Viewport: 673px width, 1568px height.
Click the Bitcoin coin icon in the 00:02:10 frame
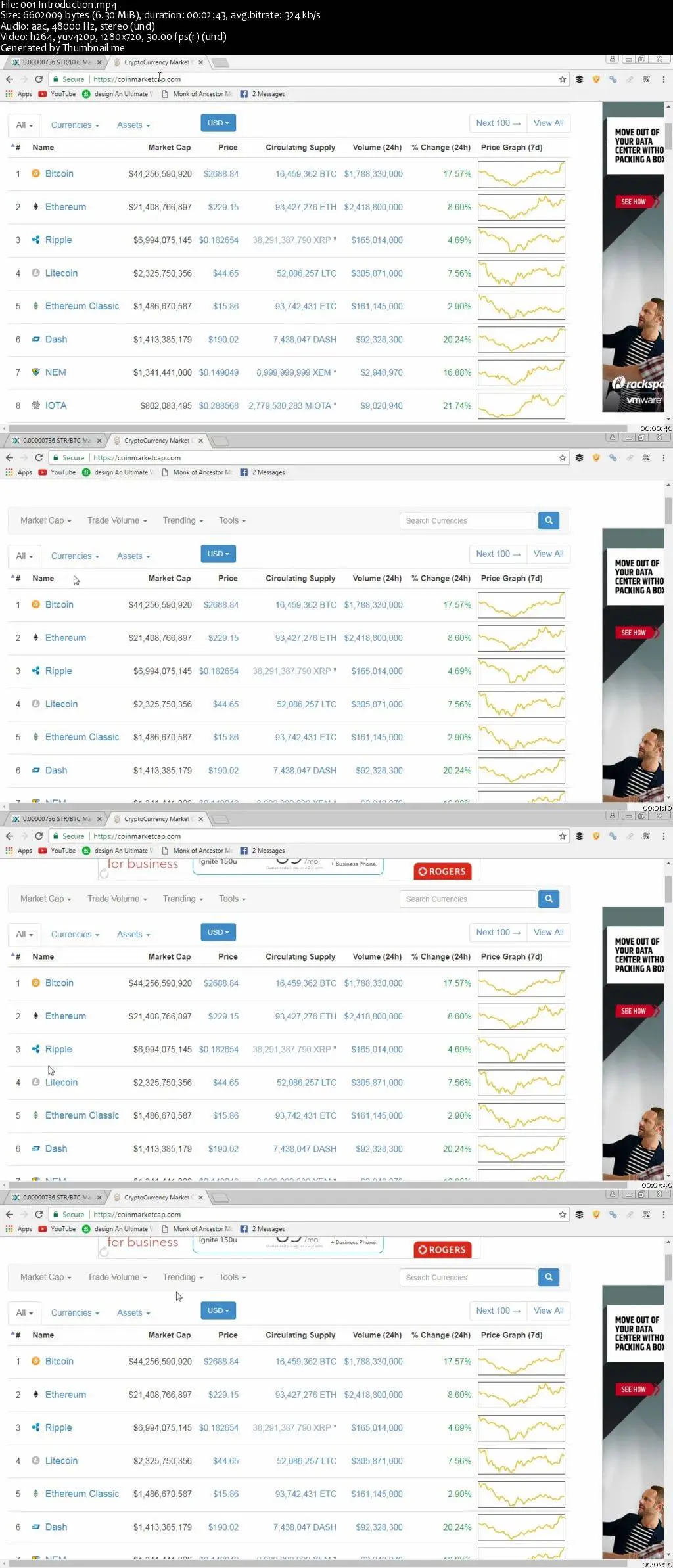click(x=35, y=1361)
